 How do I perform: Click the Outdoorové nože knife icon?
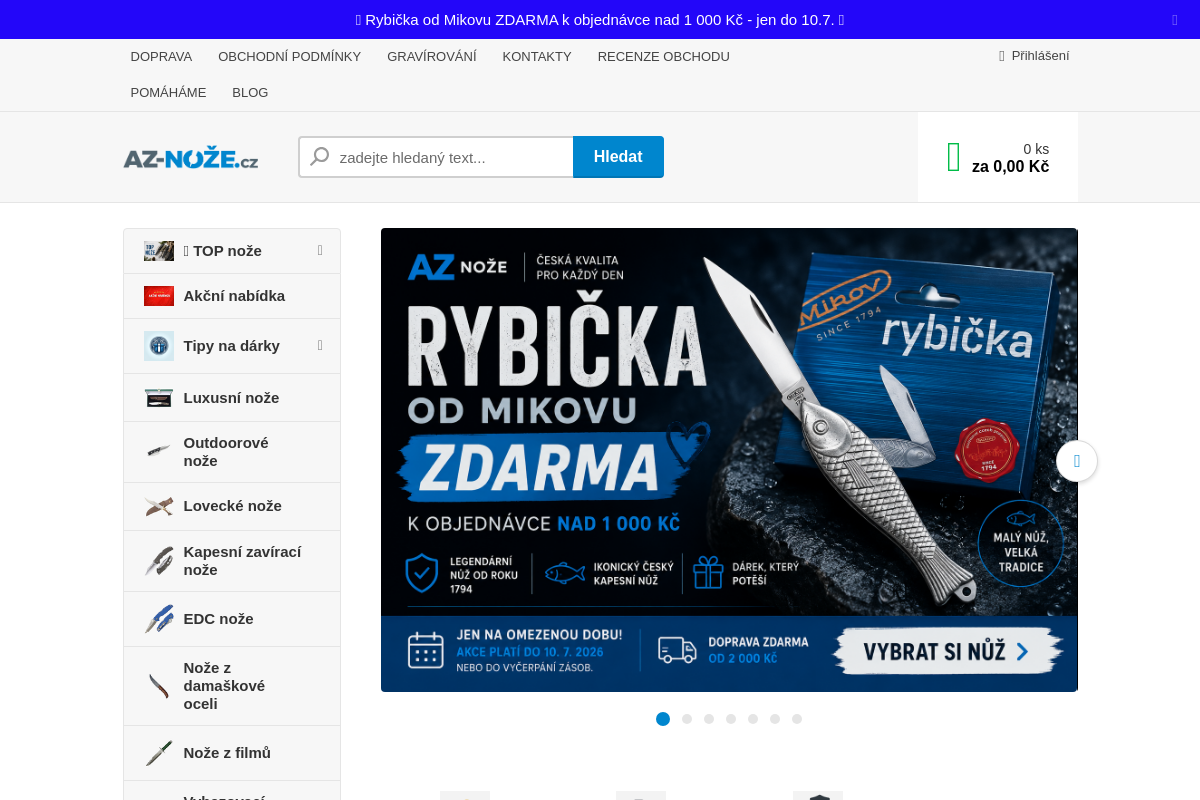coord(159,451)
